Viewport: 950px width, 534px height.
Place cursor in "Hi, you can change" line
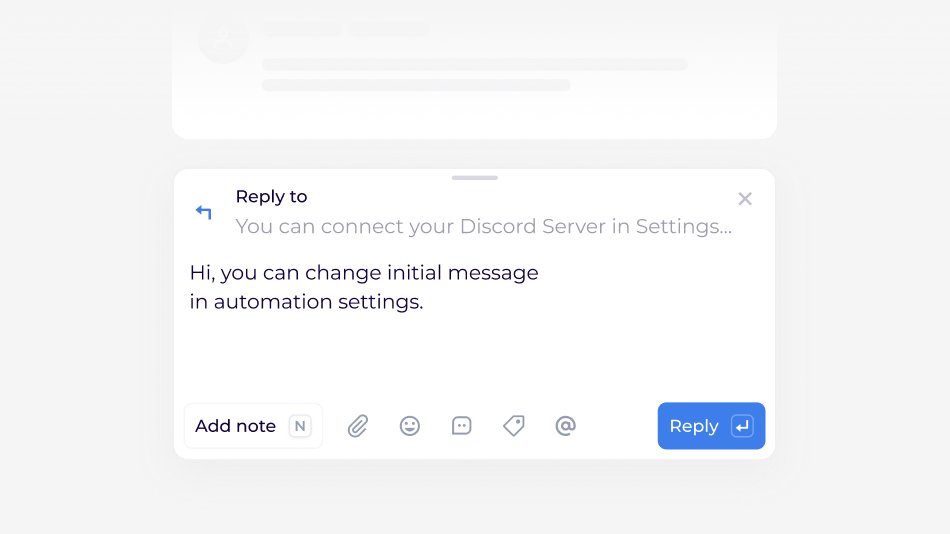364,273
